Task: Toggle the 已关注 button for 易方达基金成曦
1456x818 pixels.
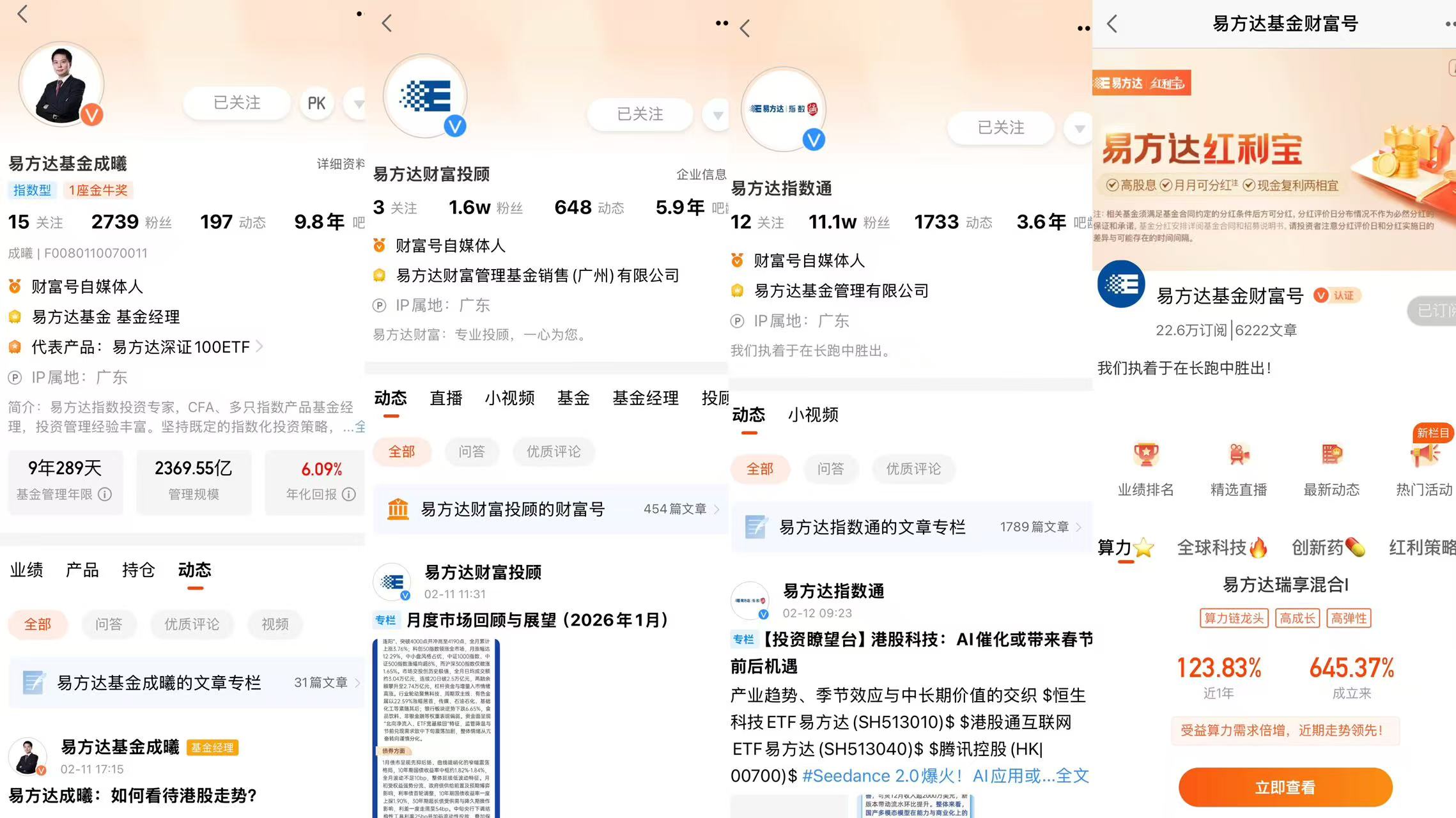Action: click(236, 103)
